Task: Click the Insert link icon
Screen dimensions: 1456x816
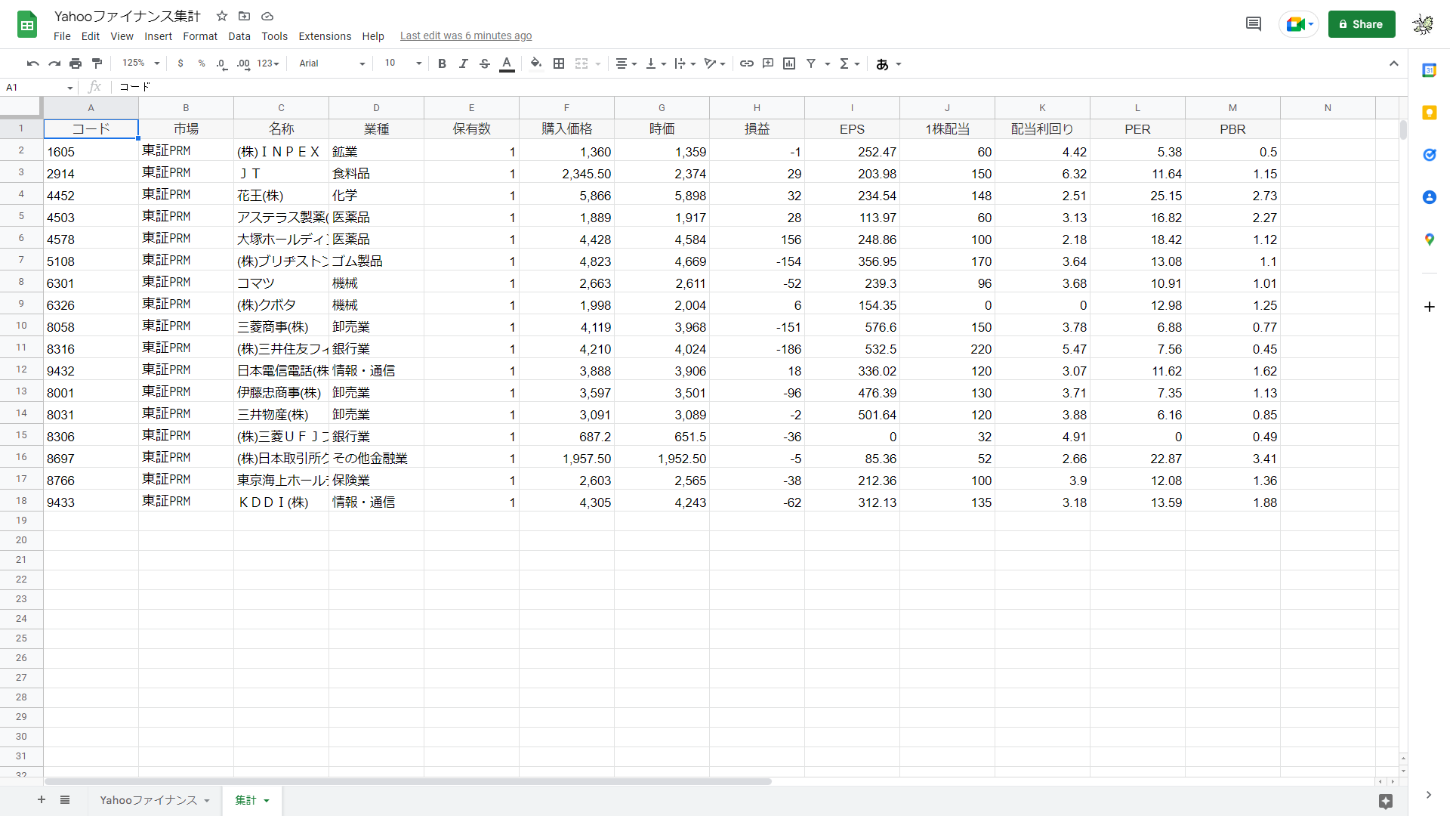Action: tap(746, 63)
